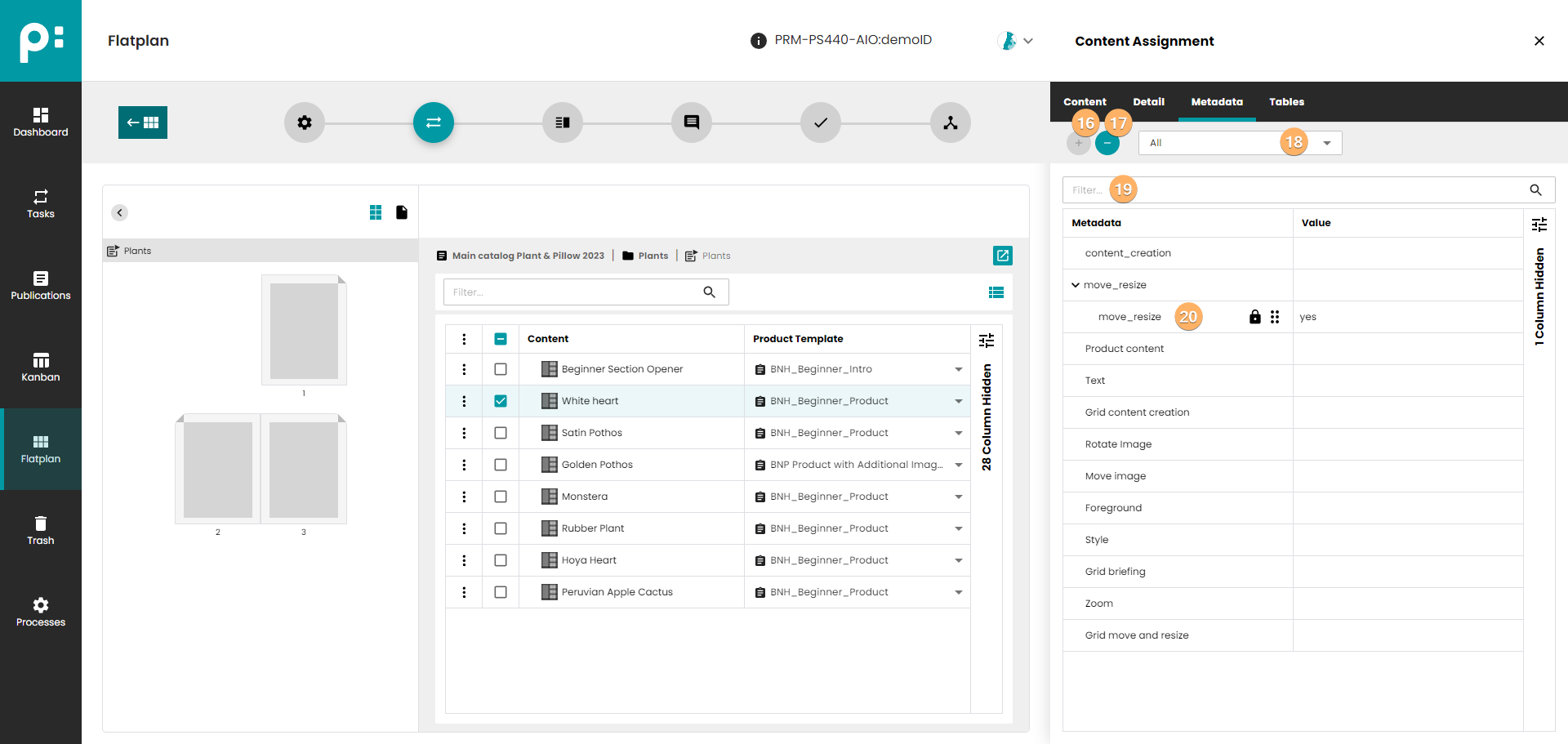Click the Main catalog Plant & Pillow breadcrumb
Viewport: 1568px width, 744px height.
click(x=528, y=256)
